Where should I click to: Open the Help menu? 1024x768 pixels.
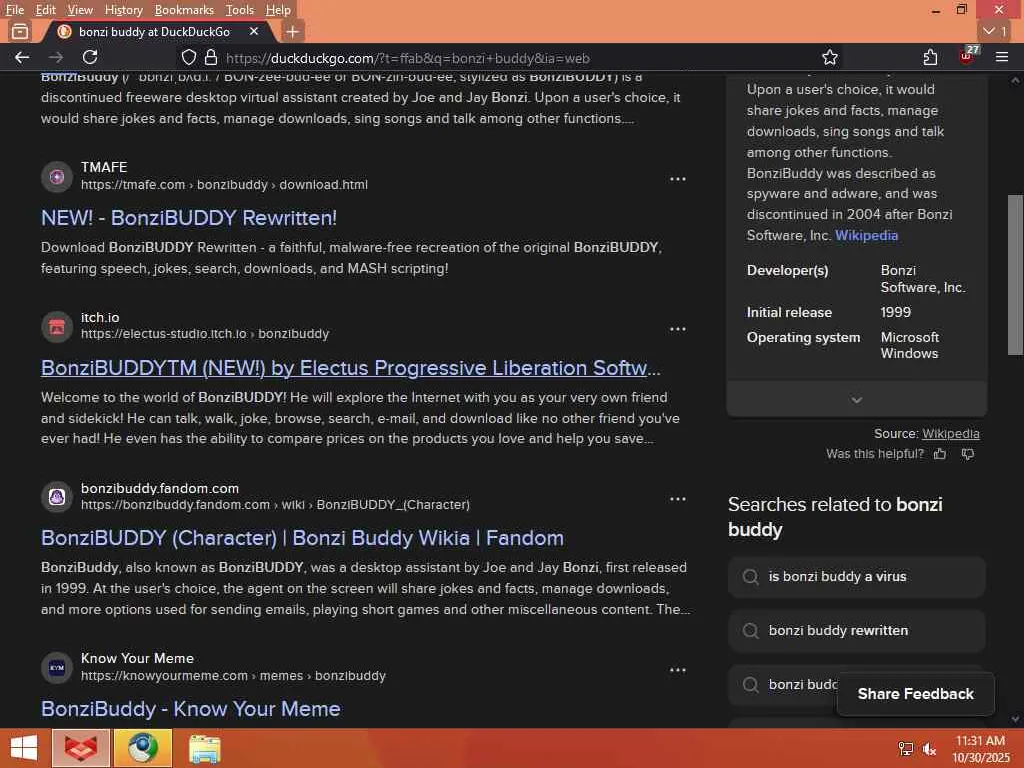tap(278, 10)
